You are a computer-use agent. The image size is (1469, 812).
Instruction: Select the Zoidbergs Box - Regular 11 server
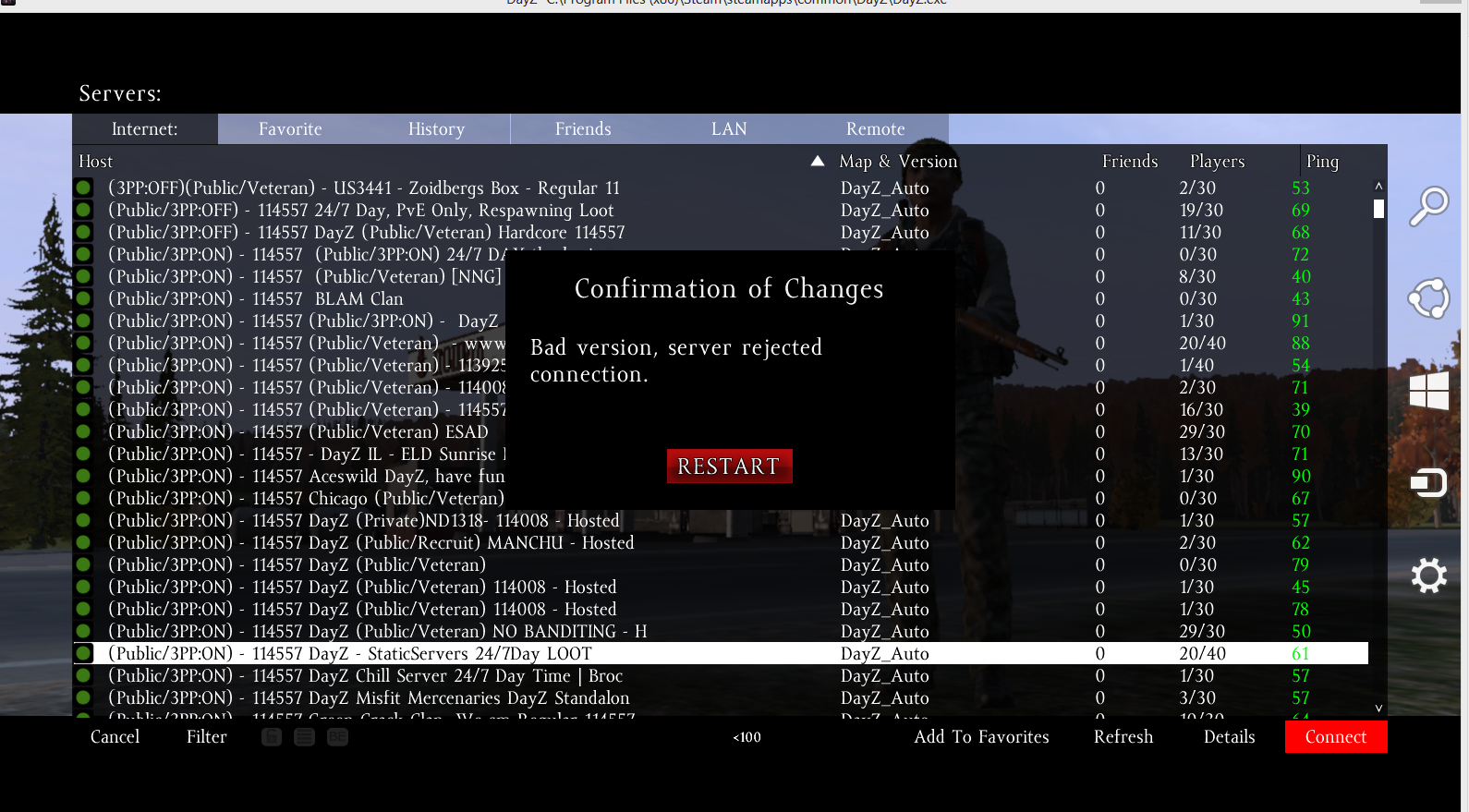[721, 188]
